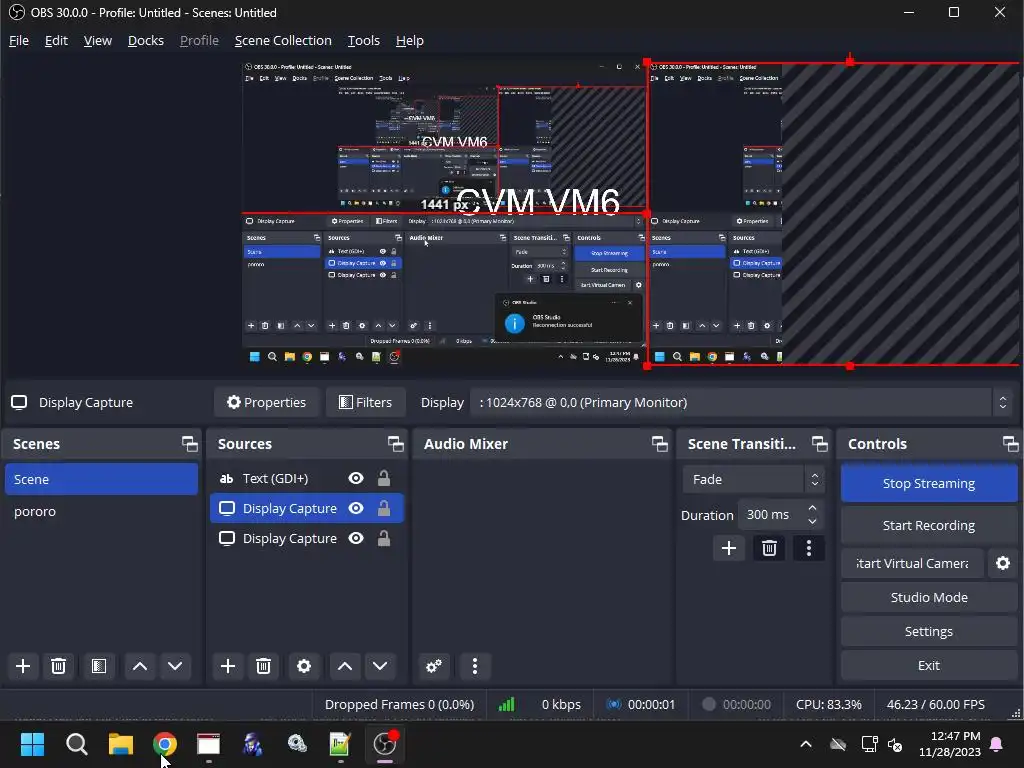
Task: Add a new source with plus icon
Action: (228, 666)
